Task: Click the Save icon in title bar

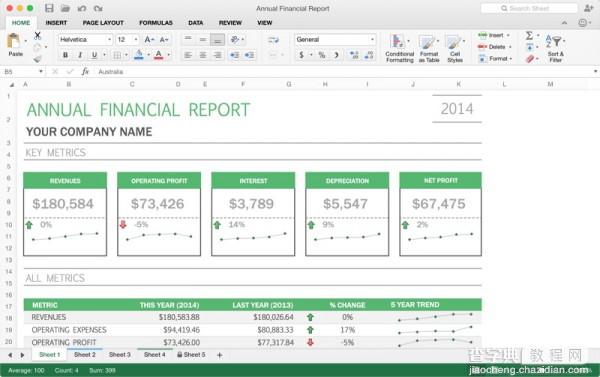Action: pyautogui.click(x=49, y=8)
